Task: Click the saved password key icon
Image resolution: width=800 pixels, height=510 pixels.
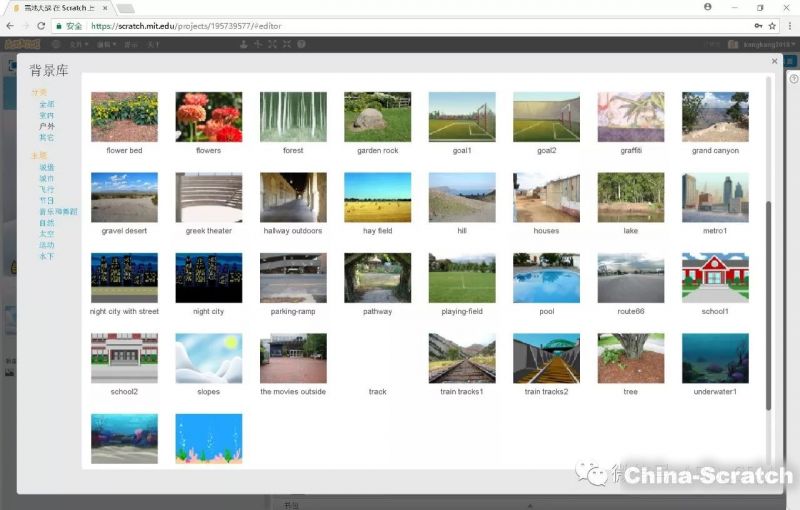Action: 758,26
